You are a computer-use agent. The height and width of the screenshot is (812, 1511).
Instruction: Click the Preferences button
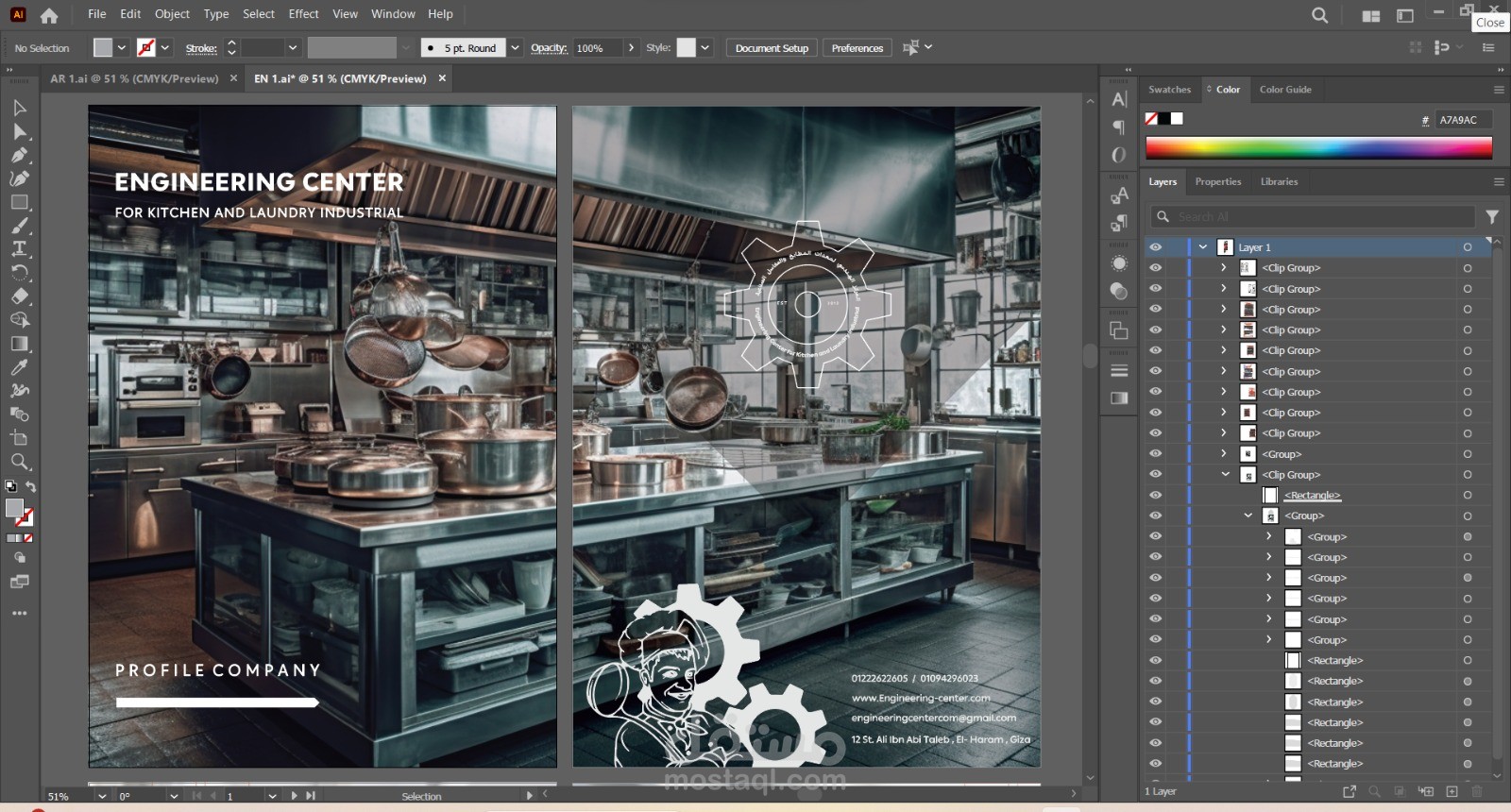857,48
